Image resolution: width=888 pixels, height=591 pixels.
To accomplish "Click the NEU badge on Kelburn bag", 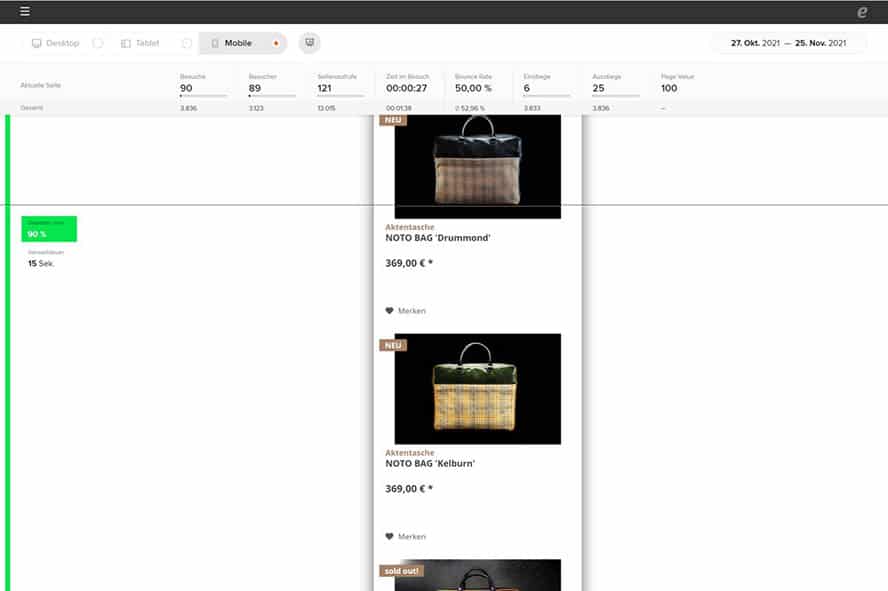I will point(393,345).
